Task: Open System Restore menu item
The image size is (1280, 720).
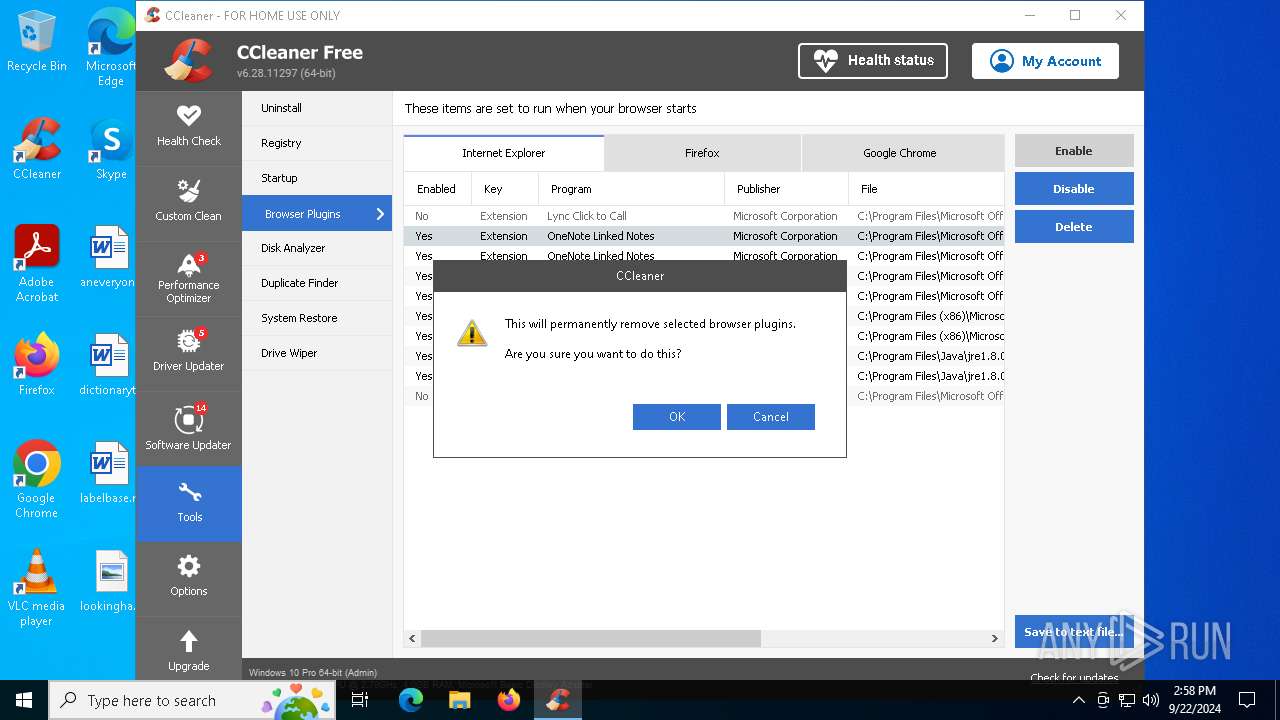Action: 317,318
